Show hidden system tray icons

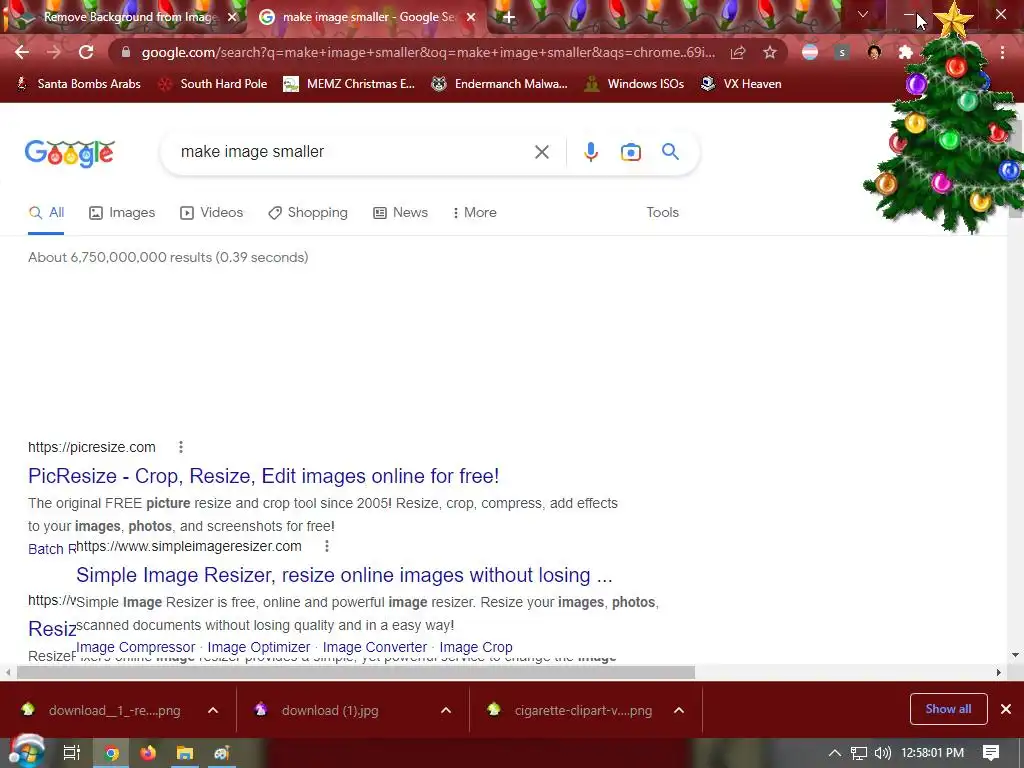[835, 753]
